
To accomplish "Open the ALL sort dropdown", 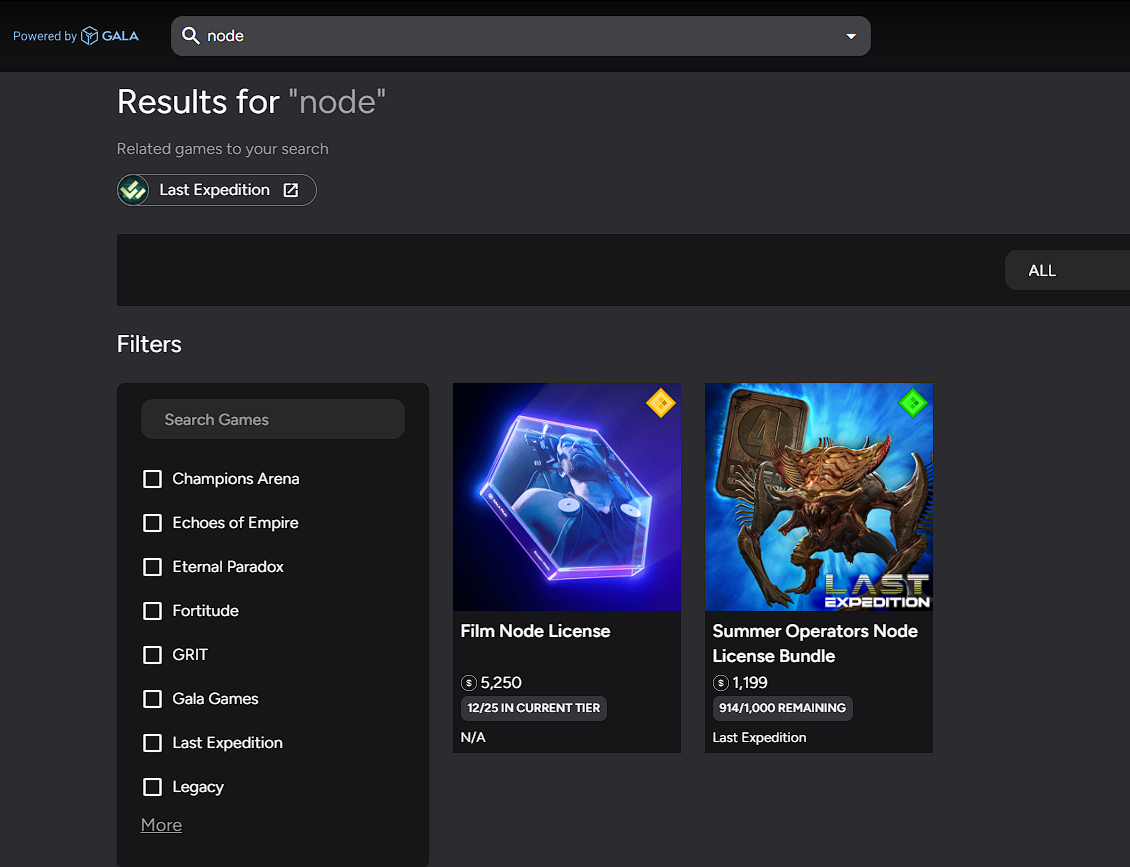I will pos(1067,270).
